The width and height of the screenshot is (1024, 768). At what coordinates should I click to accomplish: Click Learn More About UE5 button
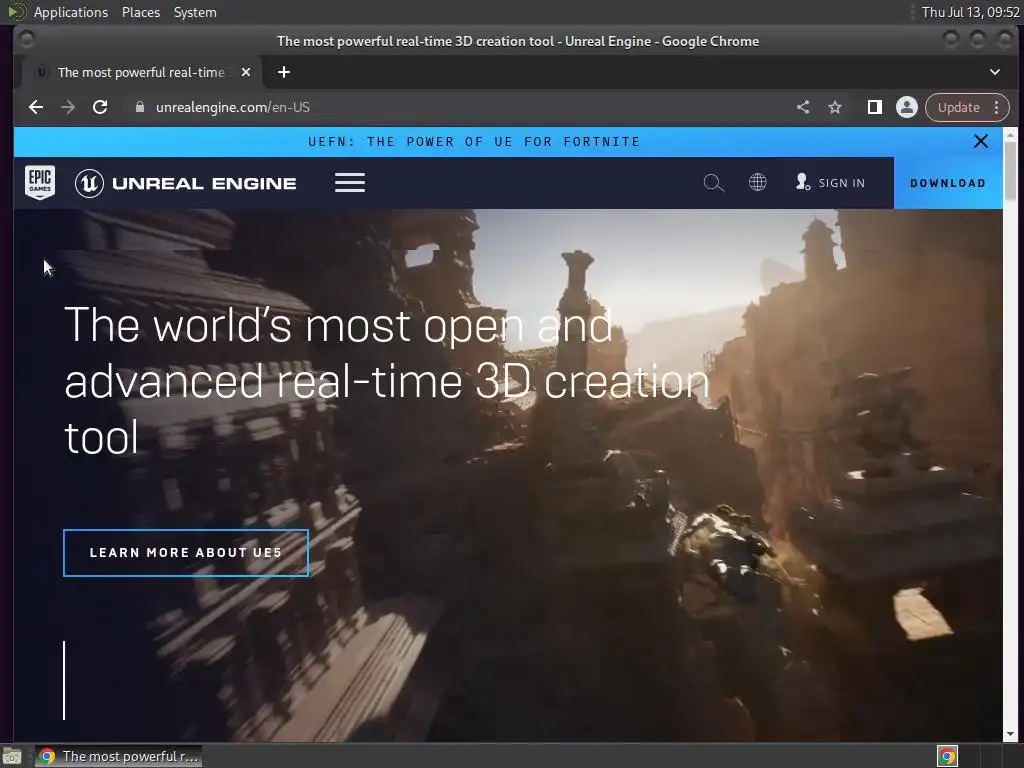click(x=186, y=552)
